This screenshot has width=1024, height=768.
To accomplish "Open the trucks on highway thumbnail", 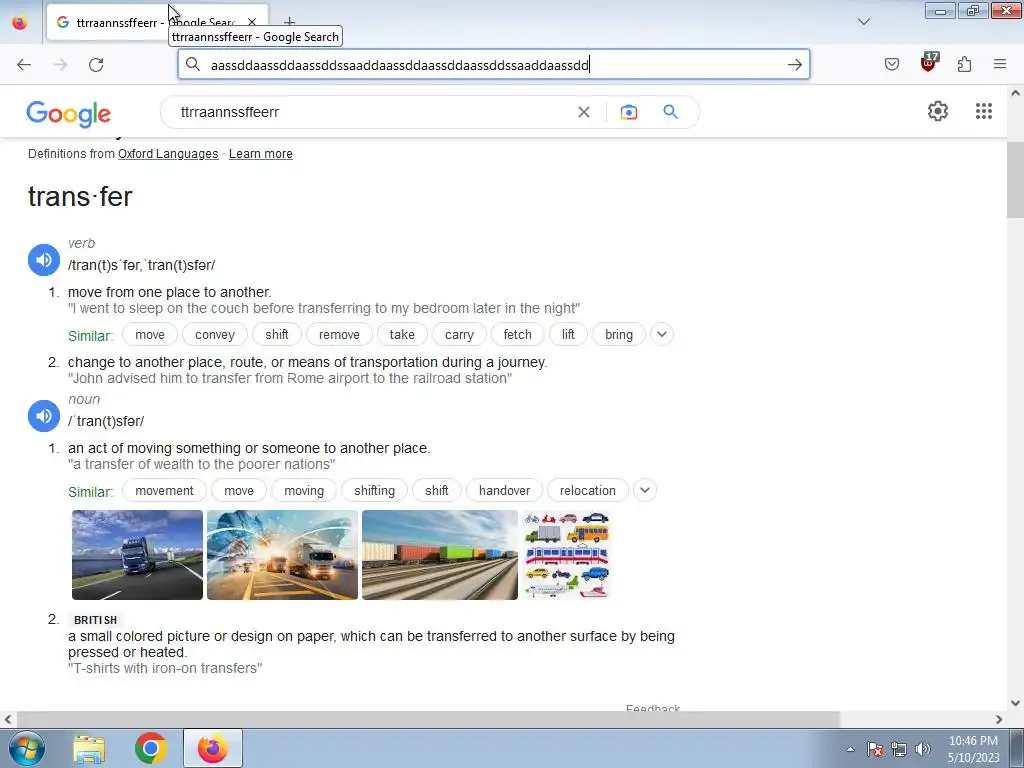I will coord(282,555).
